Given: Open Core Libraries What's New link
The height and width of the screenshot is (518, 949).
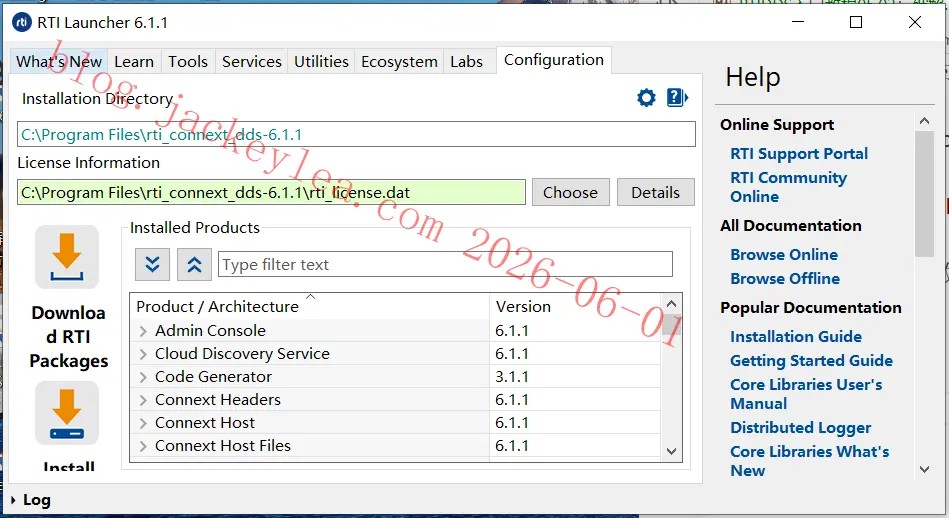Looking at the screenshot, I should click(809, 461).
